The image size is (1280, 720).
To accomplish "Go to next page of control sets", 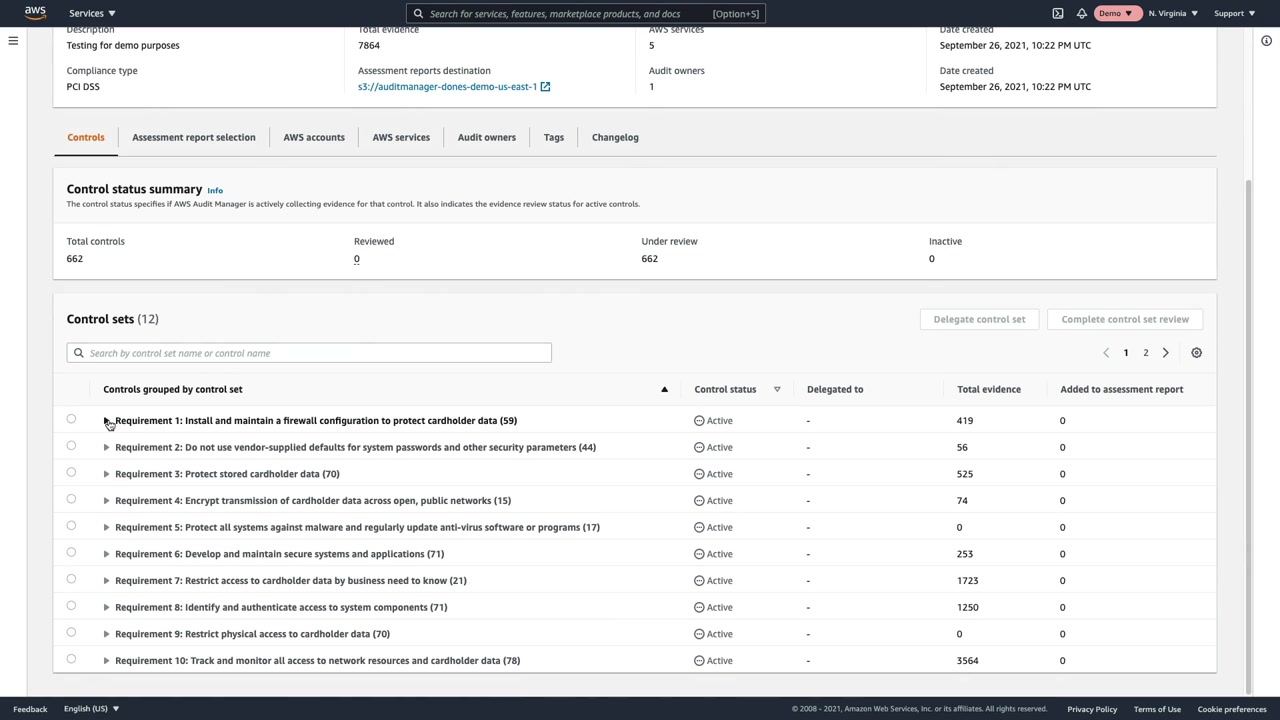I will click(x=1165, y=353).
